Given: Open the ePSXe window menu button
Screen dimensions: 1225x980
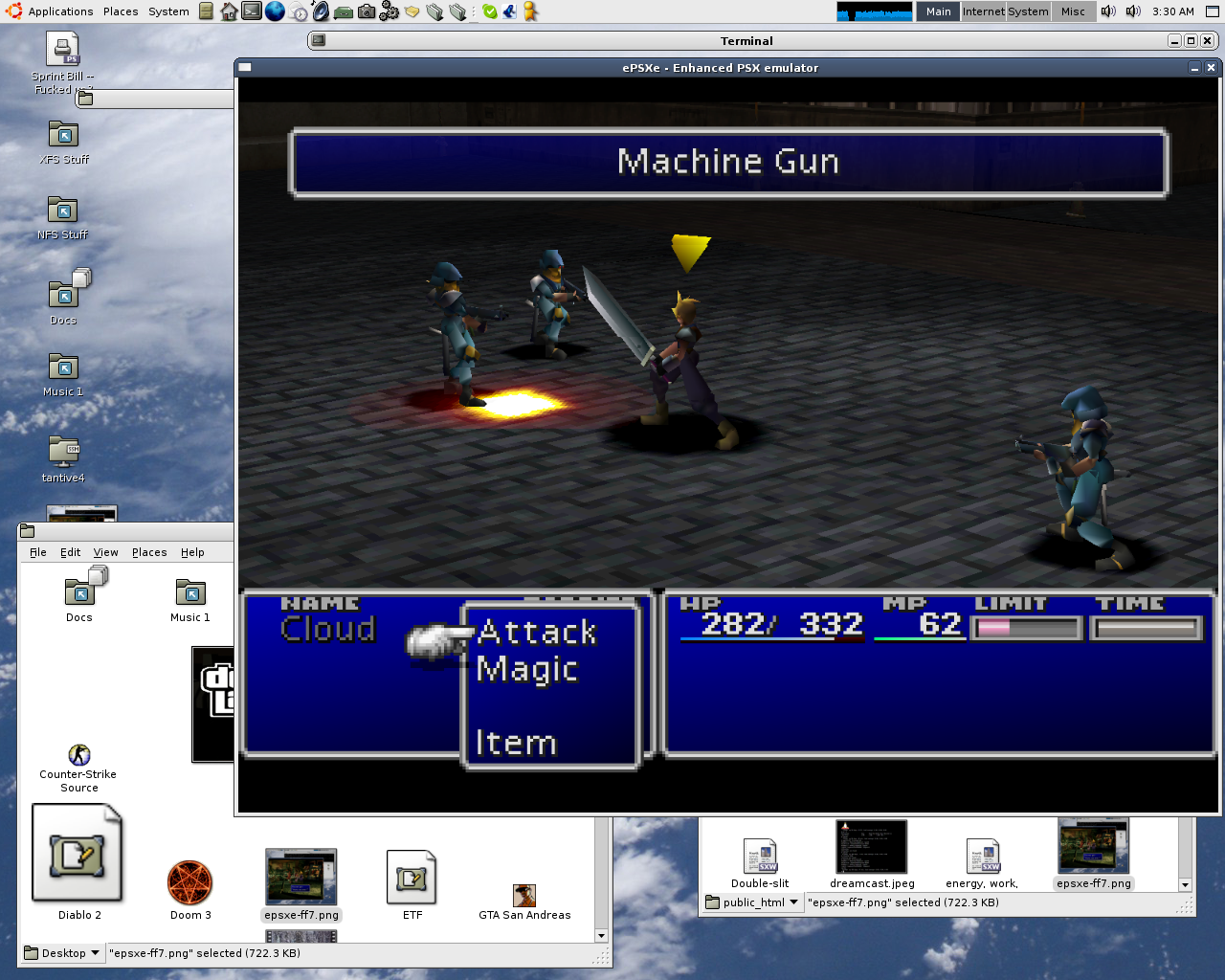Looking at the screenshot, I should coord(245,67).
